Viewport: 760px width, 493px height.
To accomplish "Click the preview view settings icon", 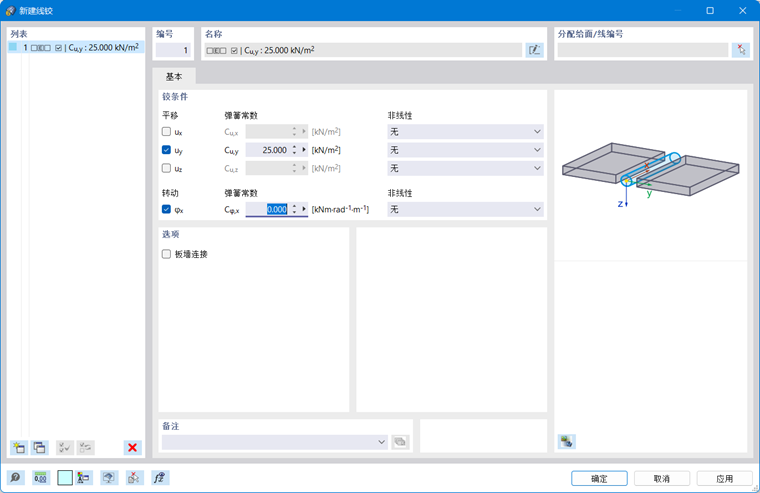I will (x=567, y=442).
